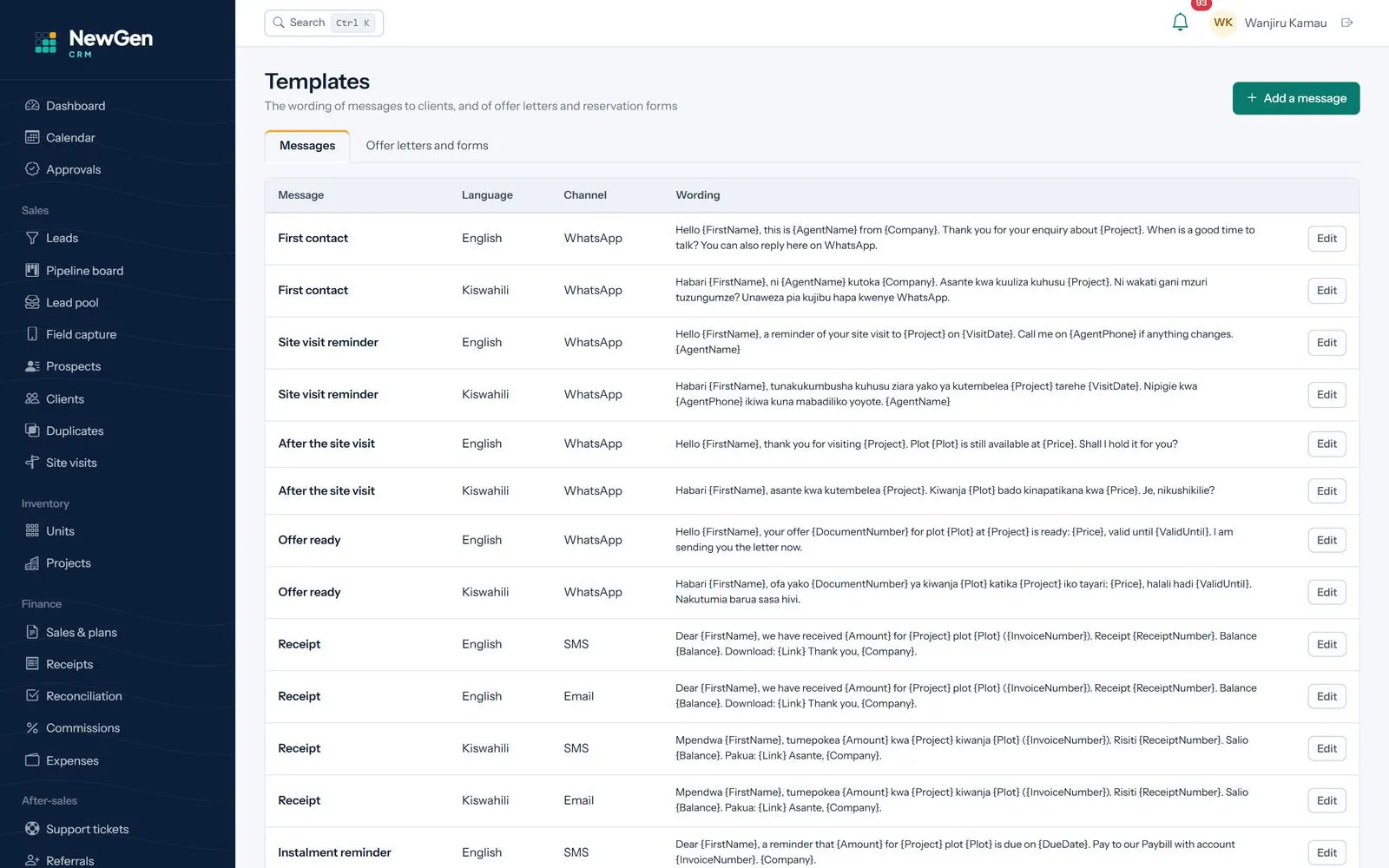Open Duplicates icon in sidebar
Image resolution: width=1389 pixels, height=868 pixels.
click(32, 431)
